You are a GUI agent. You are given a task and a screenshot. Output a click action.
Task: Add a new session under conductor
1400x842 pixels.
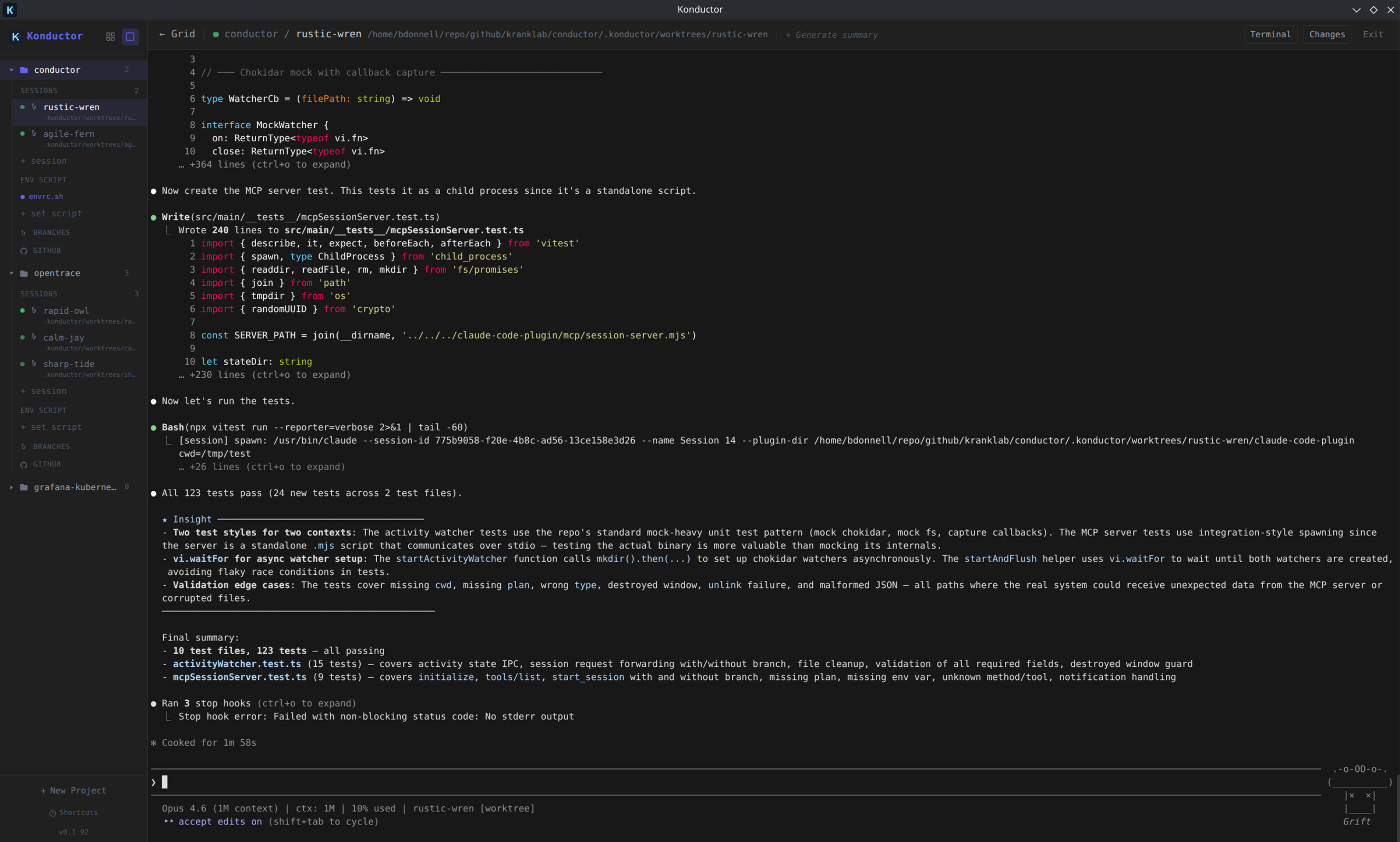(x=44, y=161)
